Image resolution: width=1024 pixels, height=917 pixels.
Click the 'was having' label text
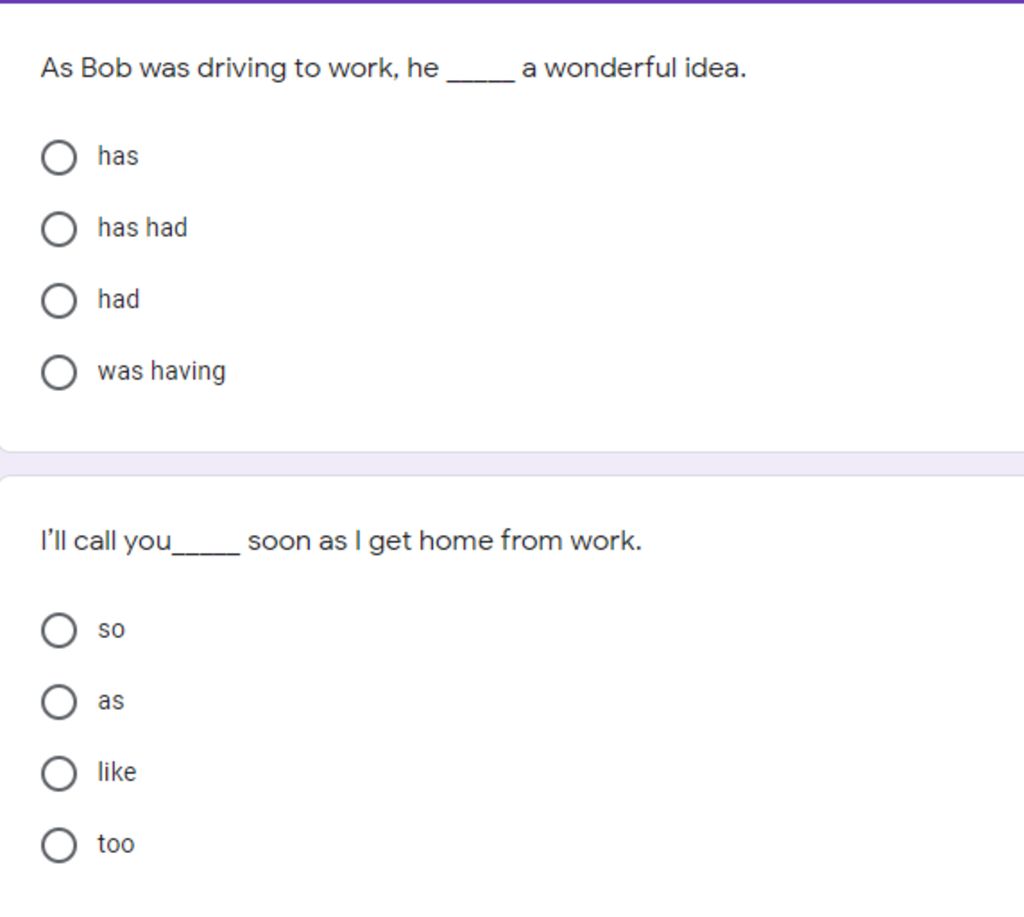tap(161, 372)
